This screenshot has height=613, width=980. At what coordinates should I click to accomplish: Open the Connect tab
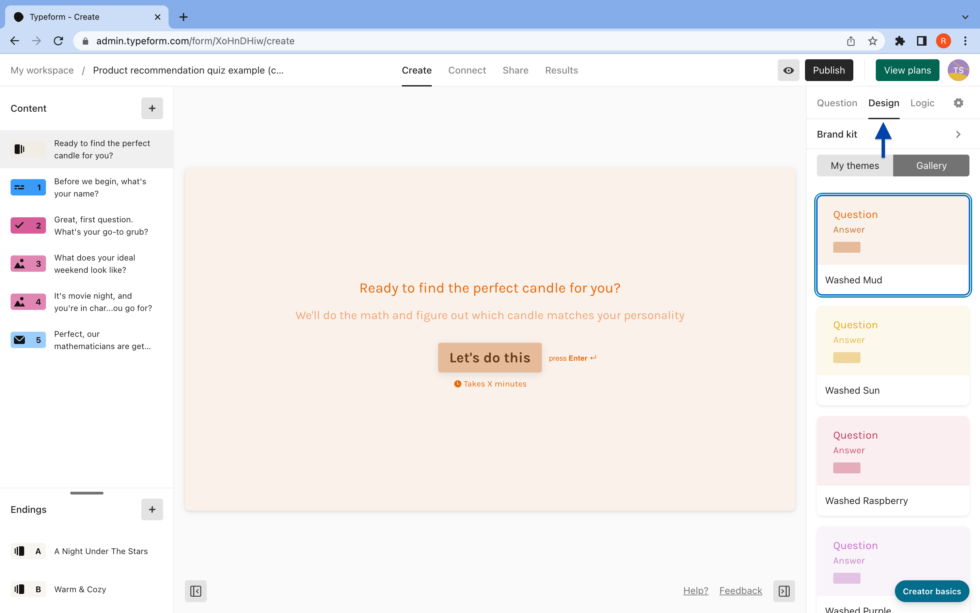[x=467, y=70]
